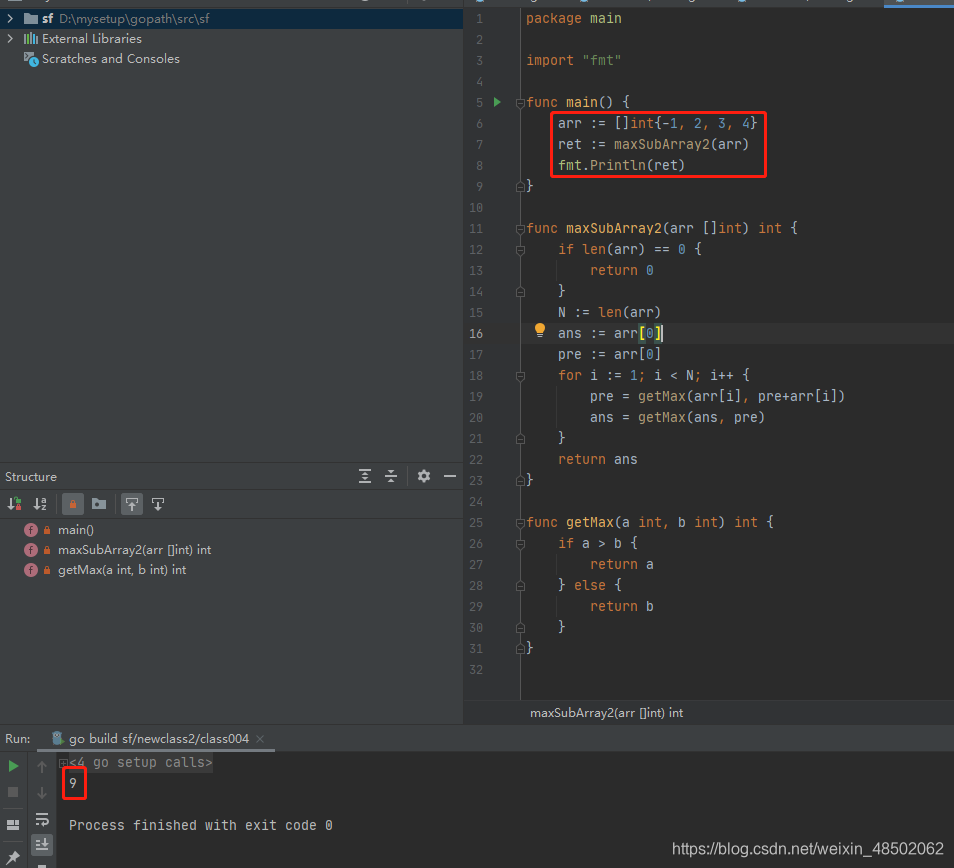Hide the Structure panel with minus icon
The width and height of the screenshot is (954, 868).
click(450, 476)
